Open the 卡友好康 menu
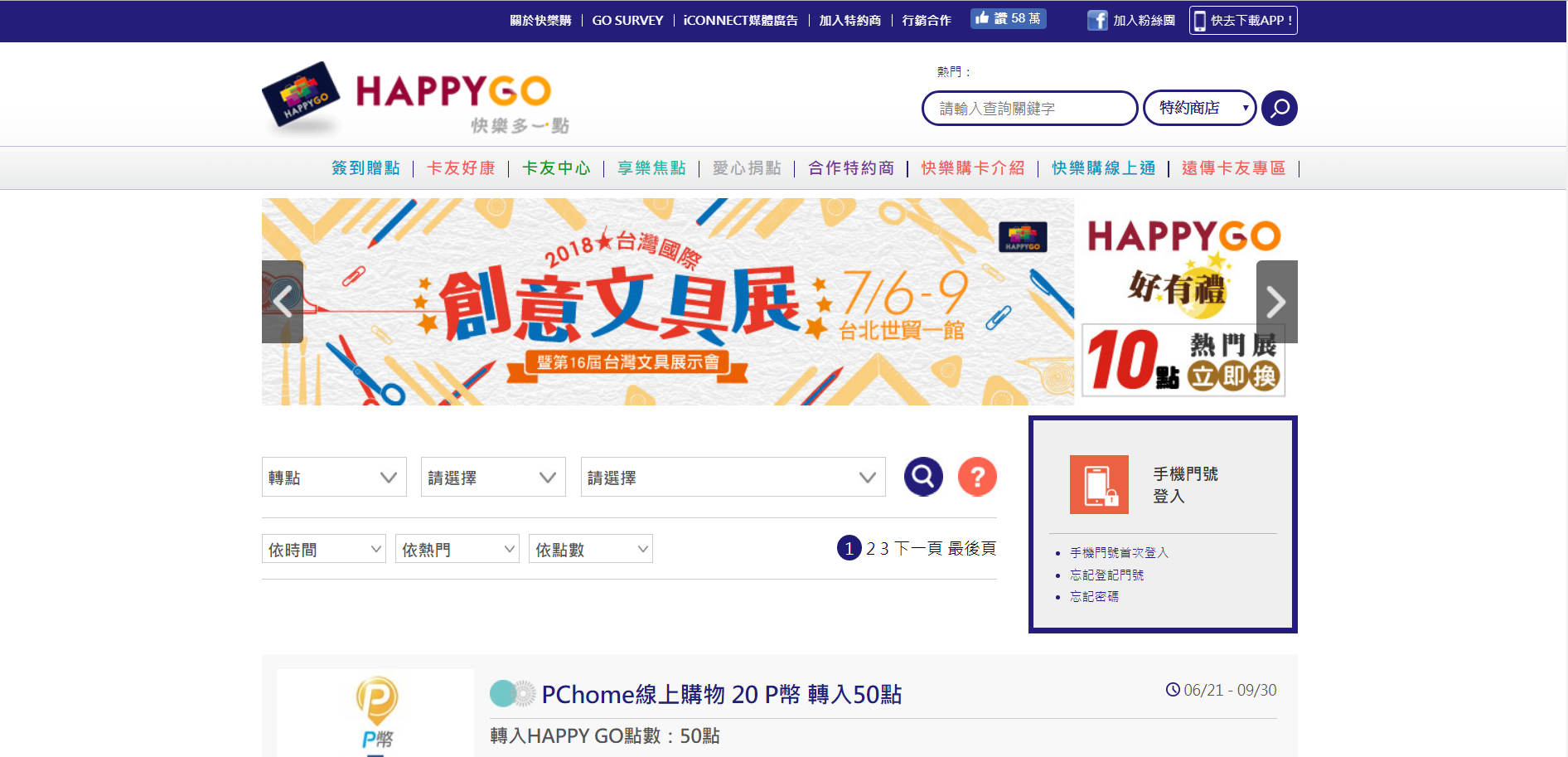 [461, 168]
